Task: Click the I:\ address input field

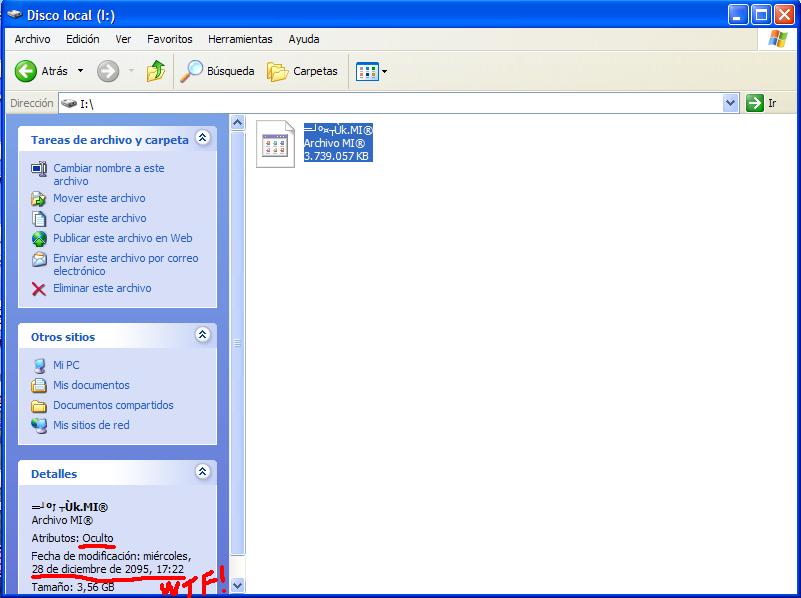Action: point(398,103)
